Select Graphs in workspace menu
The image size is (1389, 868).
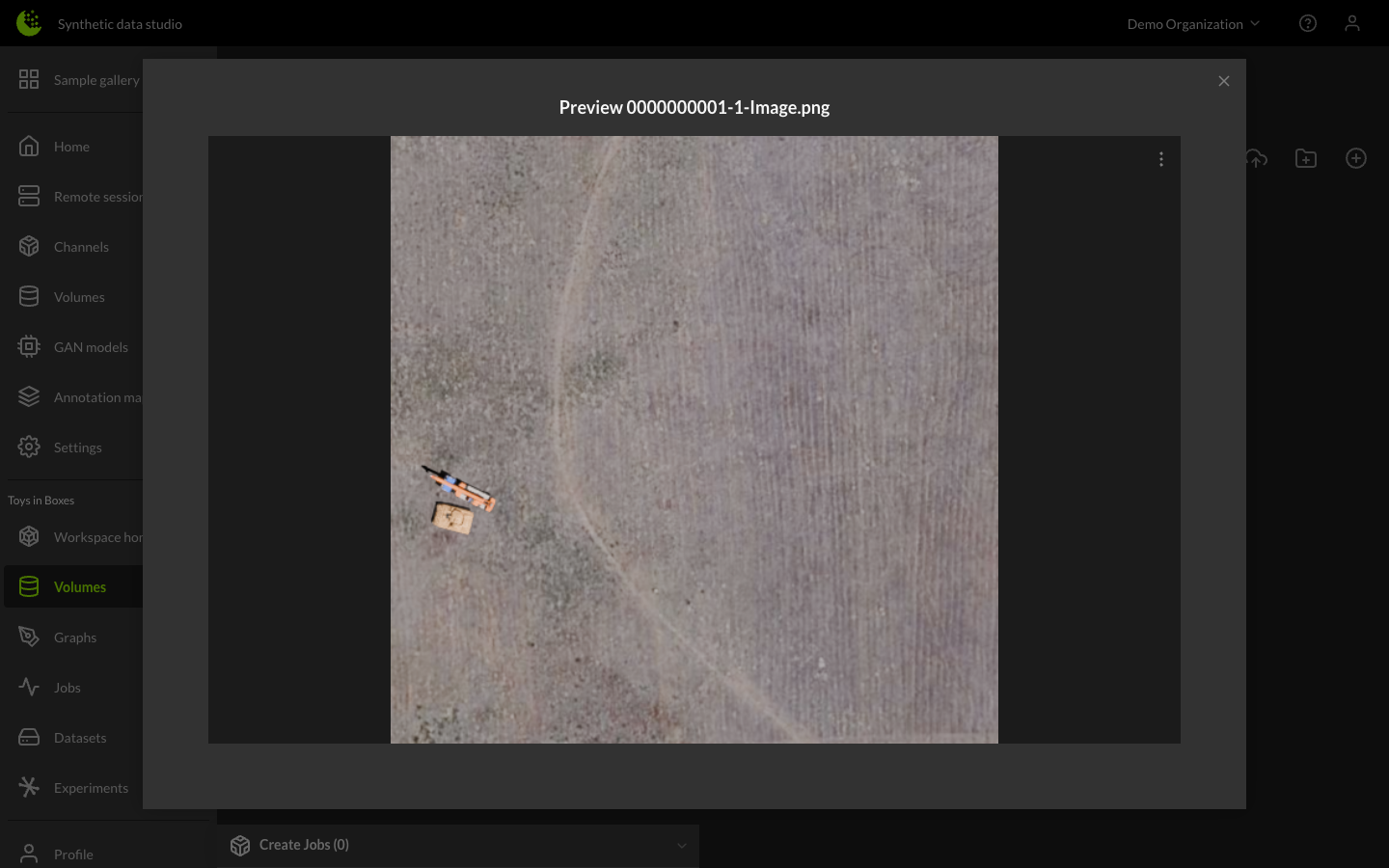click(x=75, y=637)
